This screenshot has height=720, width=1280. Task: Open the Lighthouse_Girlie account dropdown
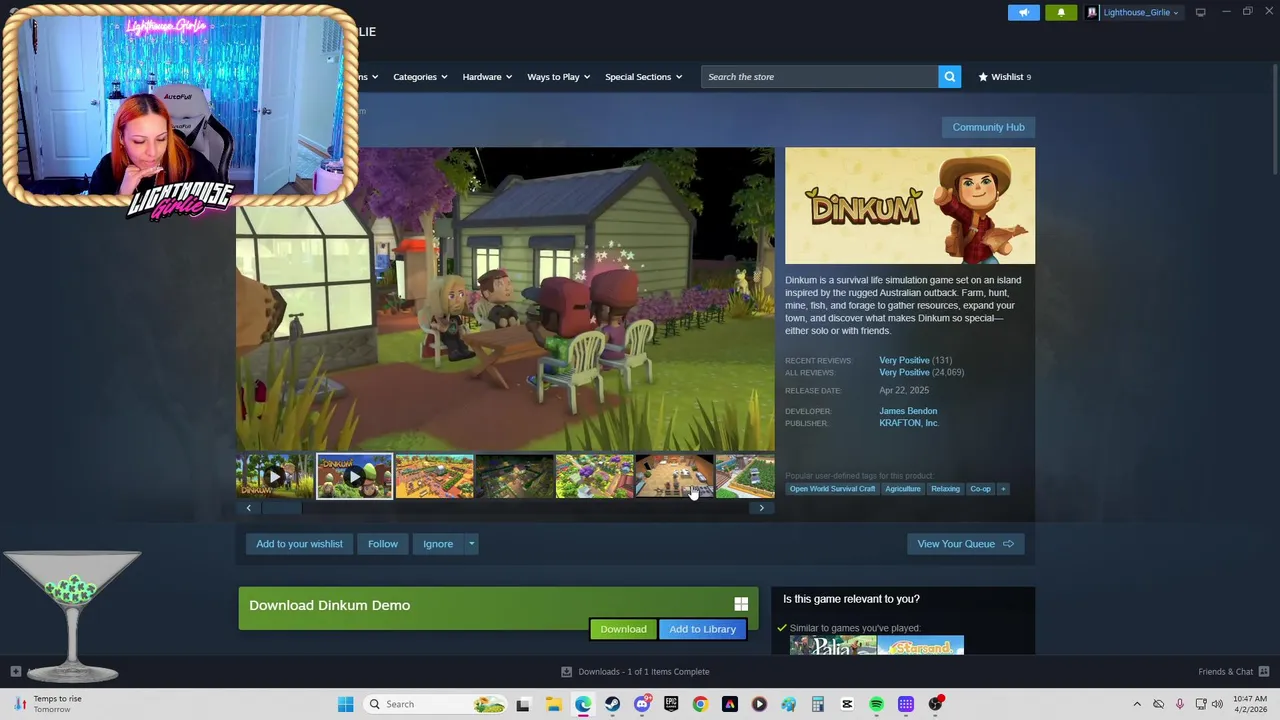pyautogui.click(x=1140, y=12)
